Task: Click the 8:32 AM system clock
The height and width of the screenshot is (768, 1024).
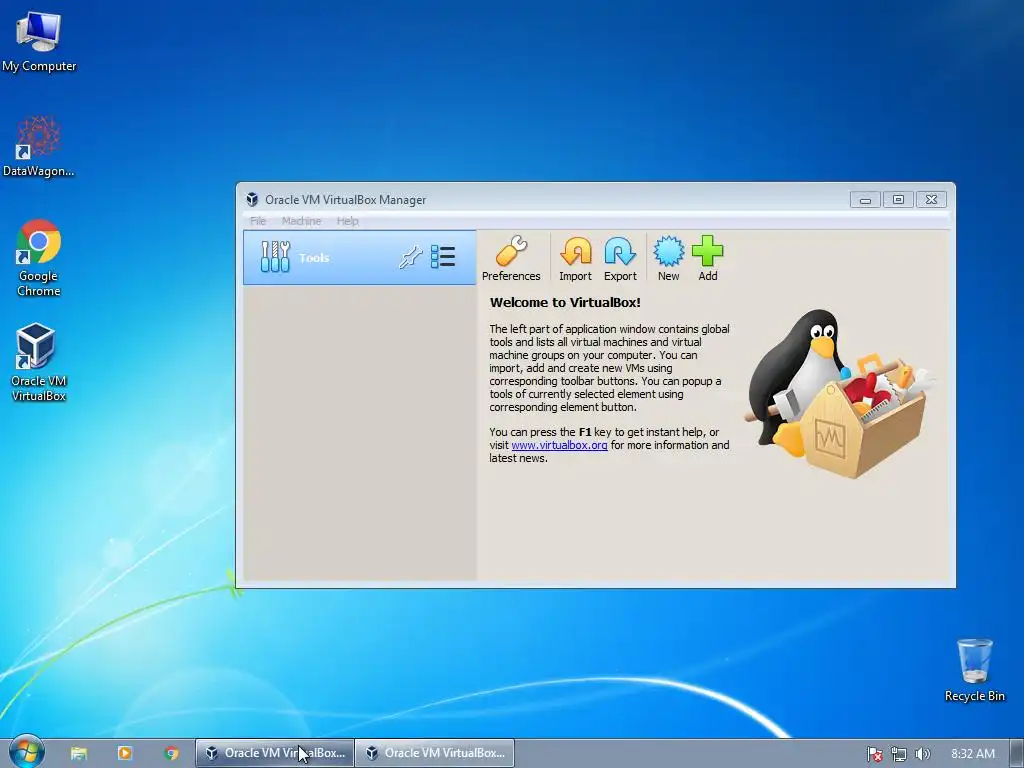Action: [x=973, y=754]
